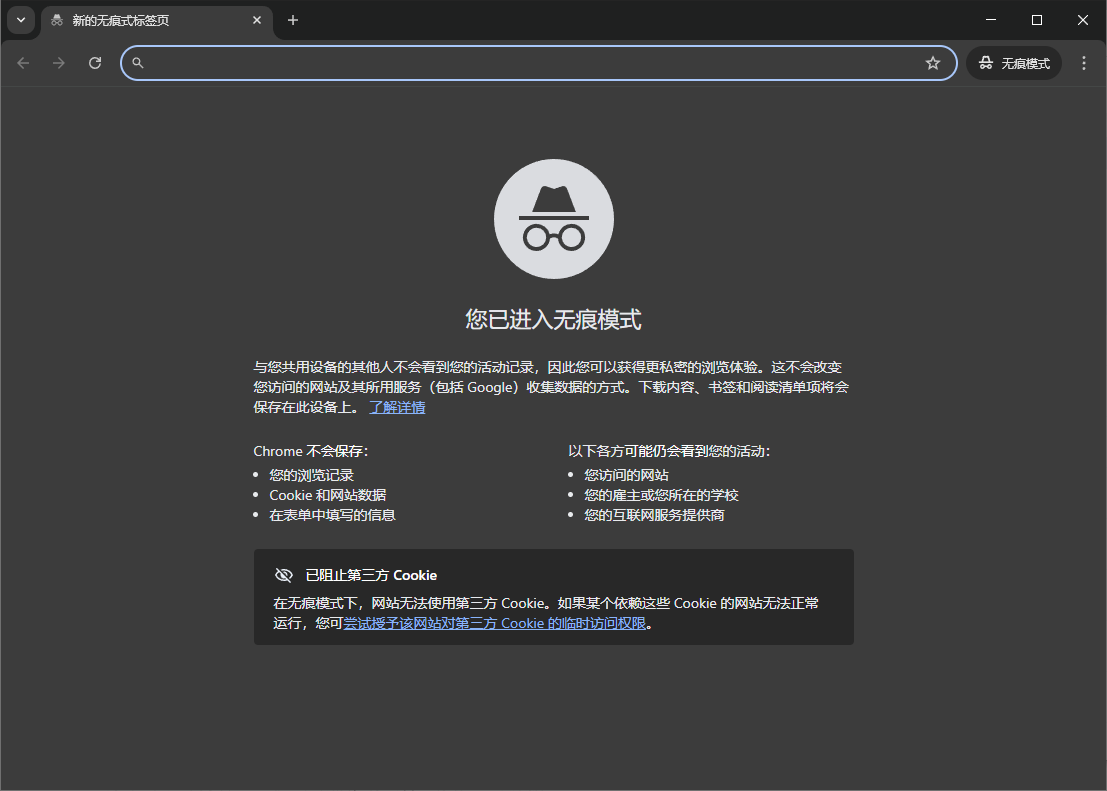Image resolution: width=1107 pixels, height=791 pixels.
Task: Click the incognito spy icon above the heading
Action: 553,218
